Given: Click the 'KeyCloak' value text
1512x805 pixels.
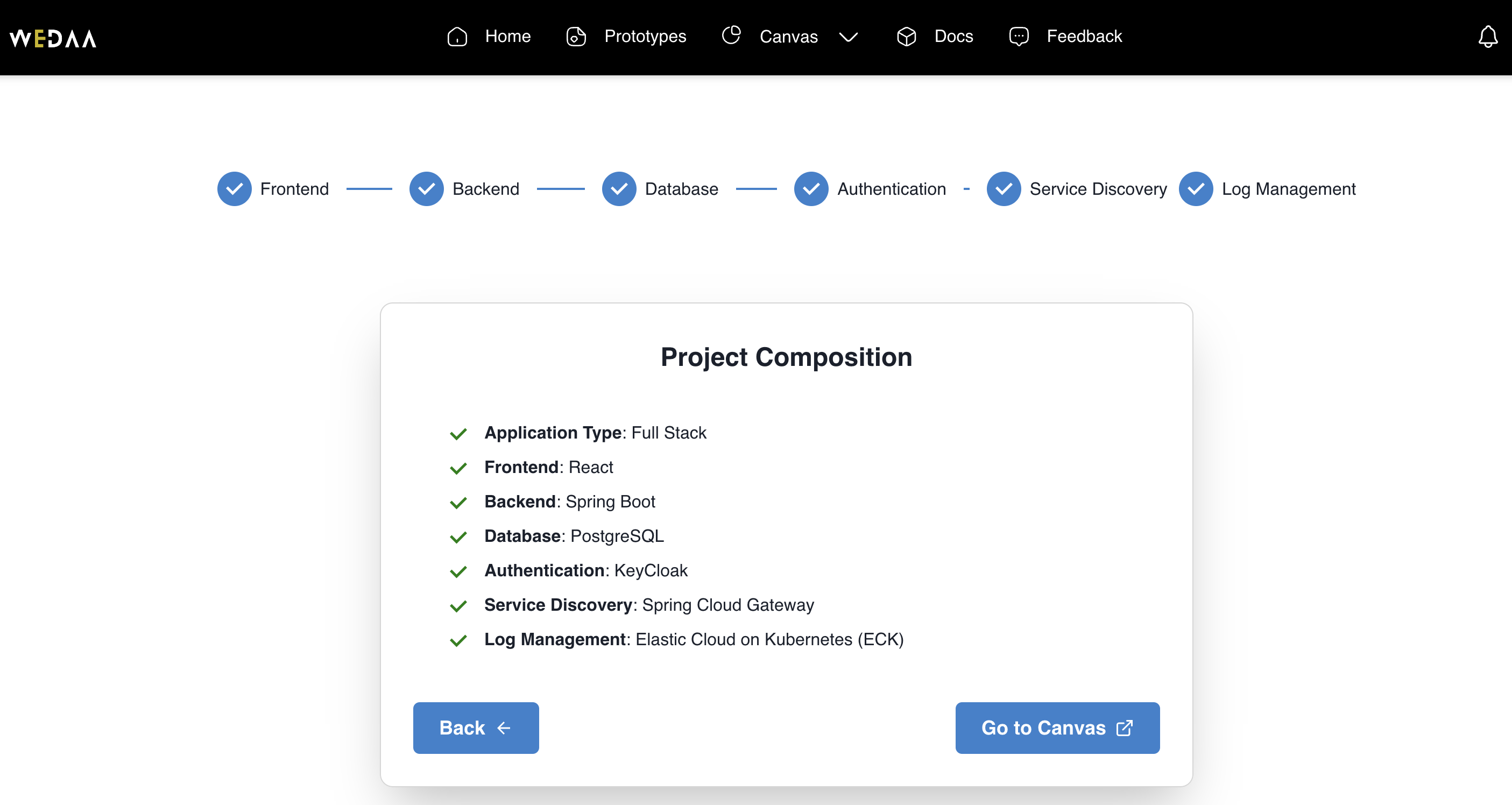Looking at the screenshot, I should (651, 571).
